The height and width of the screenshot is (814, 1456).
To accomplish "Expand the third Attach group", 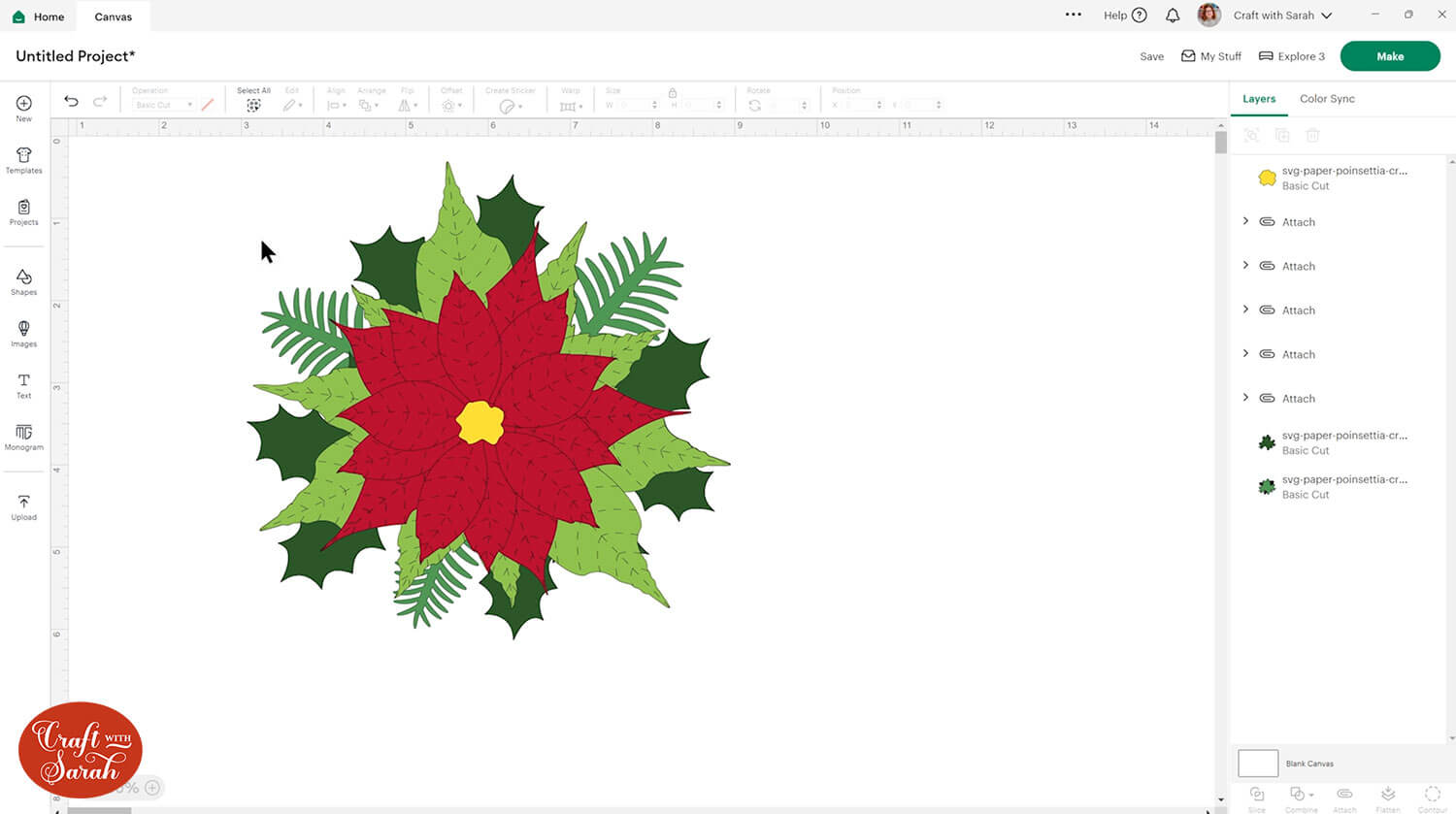I will click(x=1246, y=309).
